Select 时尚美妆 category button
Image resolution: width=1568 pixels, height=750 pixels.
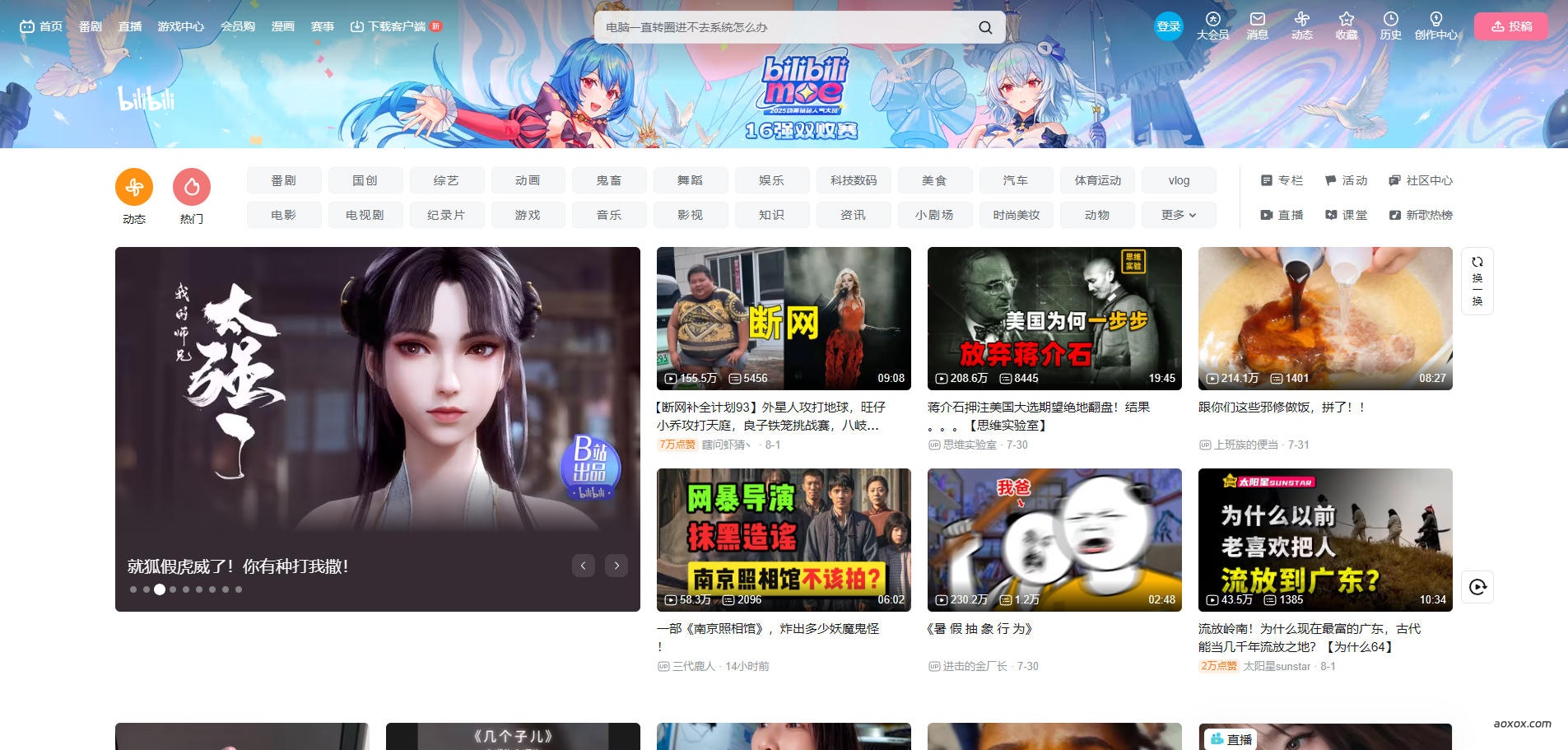click(1017, 215)
